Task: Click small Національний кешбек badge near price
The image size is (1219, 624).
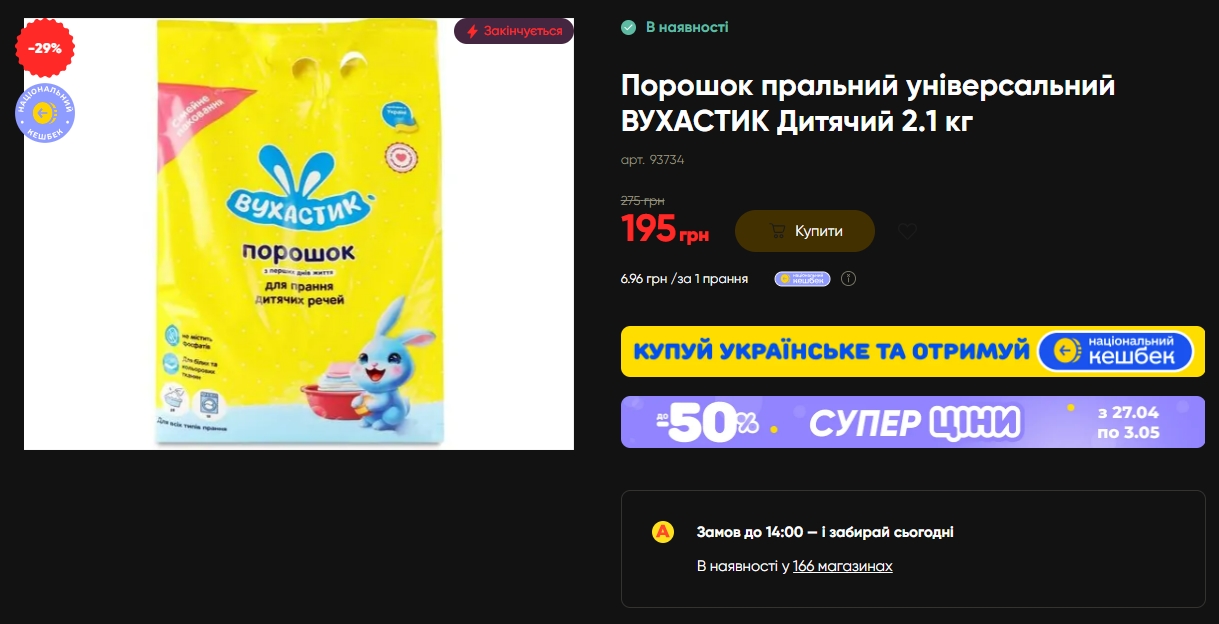Action: (x=802, y=279)
